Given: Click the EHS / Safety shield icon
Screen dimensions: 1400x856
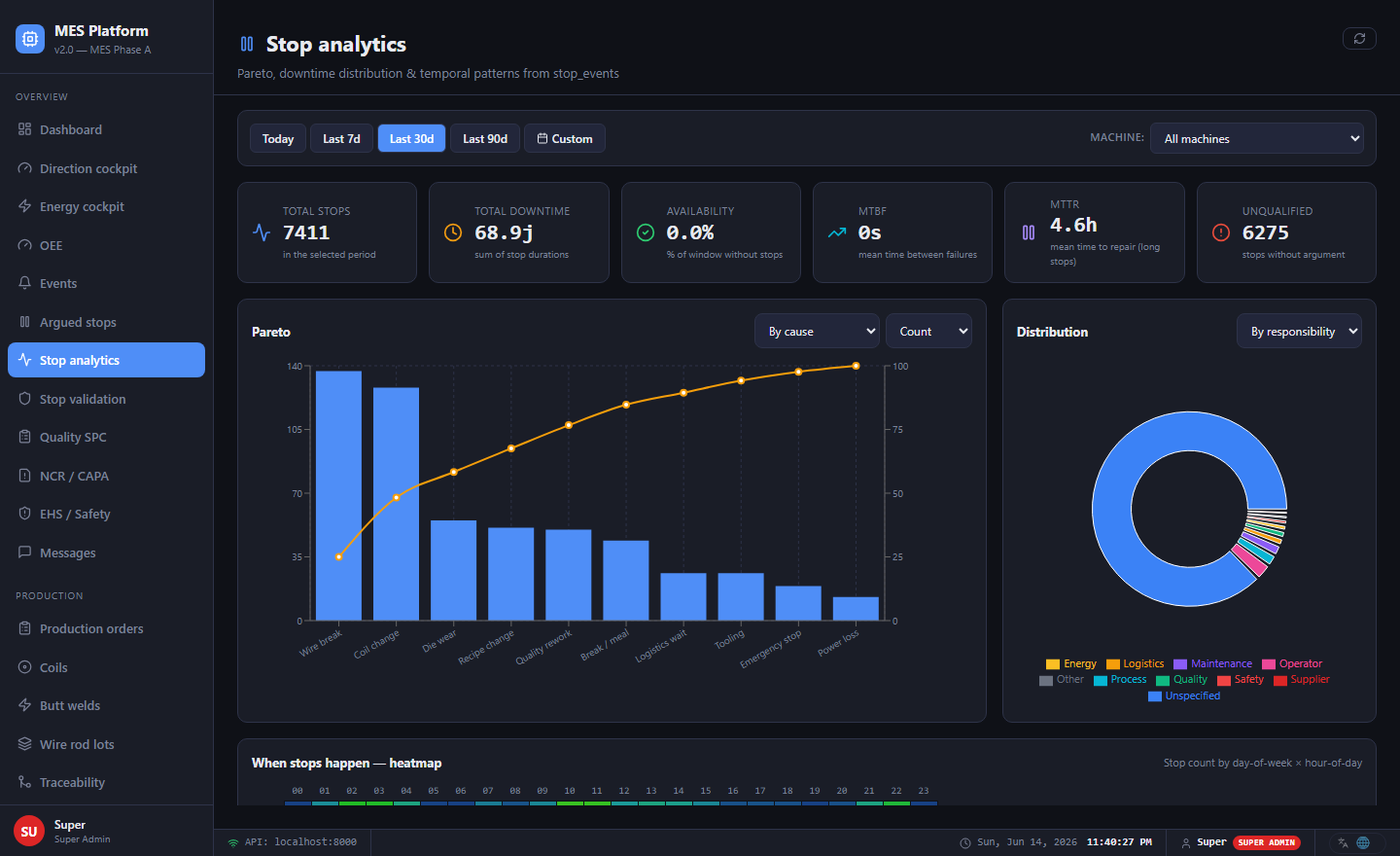Looking at the screenshot, I should 25,514.
